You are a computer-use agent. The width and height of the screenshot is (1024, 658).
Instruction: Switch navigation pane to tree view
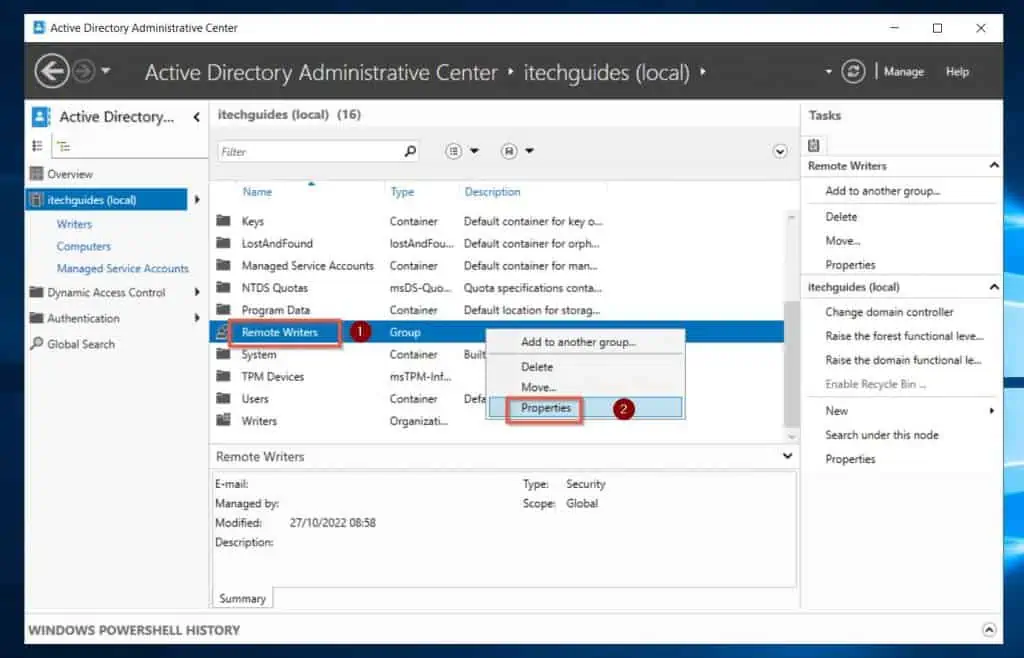pos(63,146)
